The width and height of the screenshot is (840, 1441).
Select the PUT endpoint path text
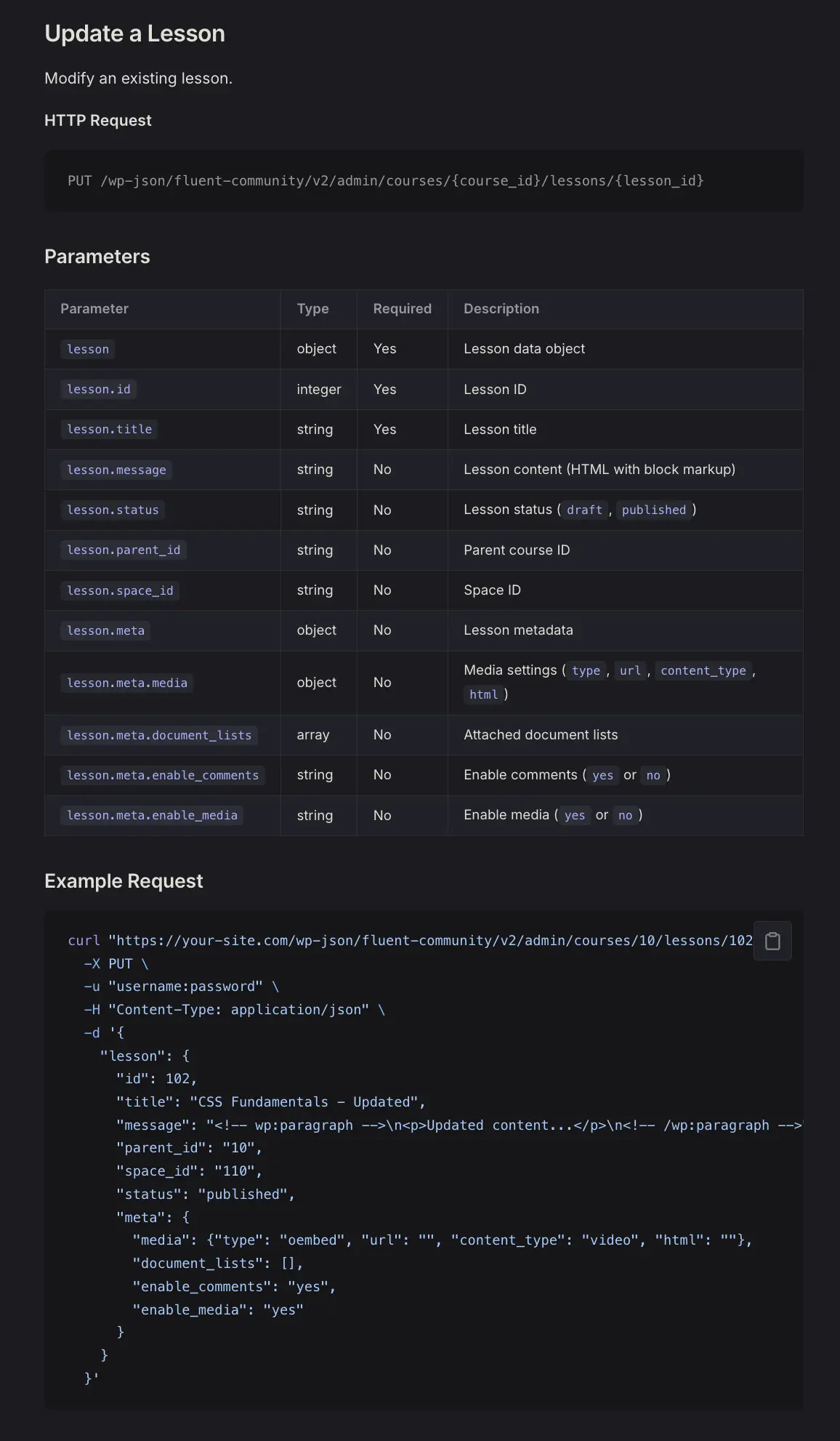pos(386,181)
